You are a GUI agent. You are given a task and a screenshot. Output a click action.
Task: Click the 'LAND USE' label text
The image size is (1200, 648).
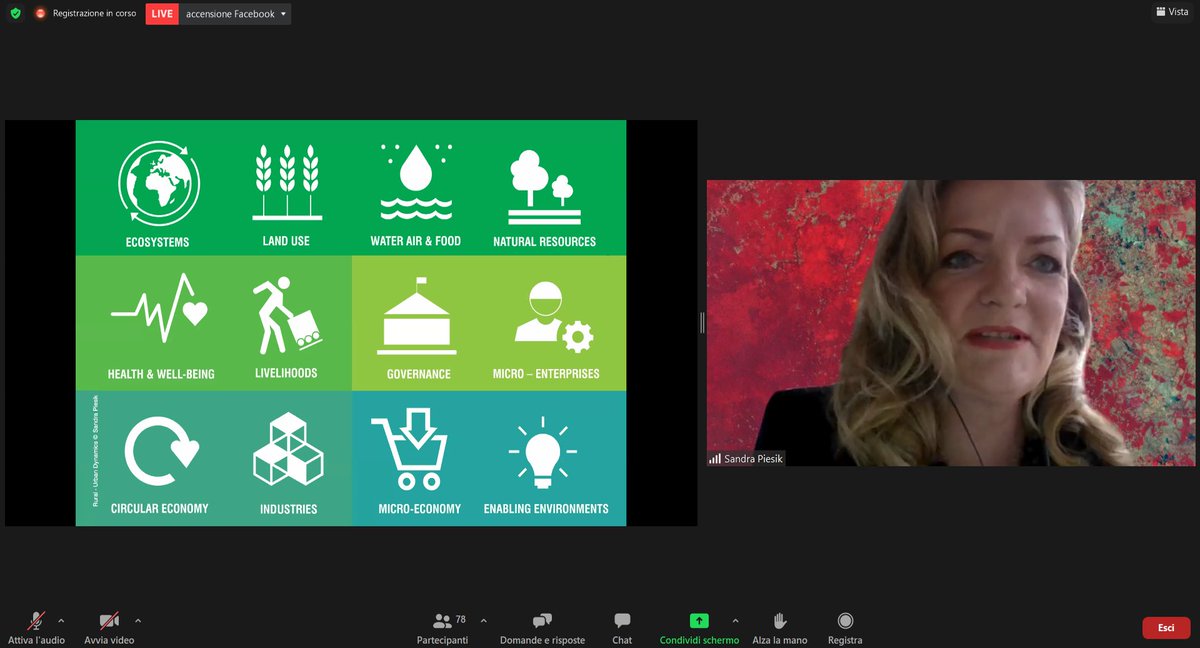[x=286, y=241]
